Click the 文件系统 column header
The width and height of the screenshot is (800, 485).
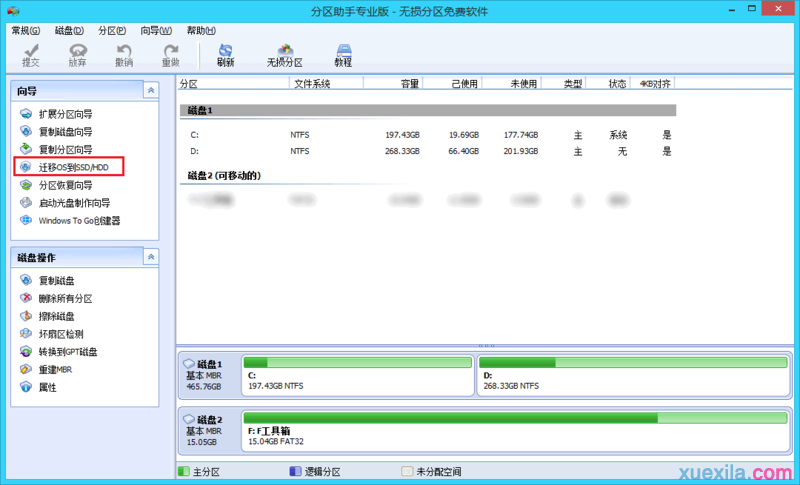pyautogui.click(x=327, y=84)
